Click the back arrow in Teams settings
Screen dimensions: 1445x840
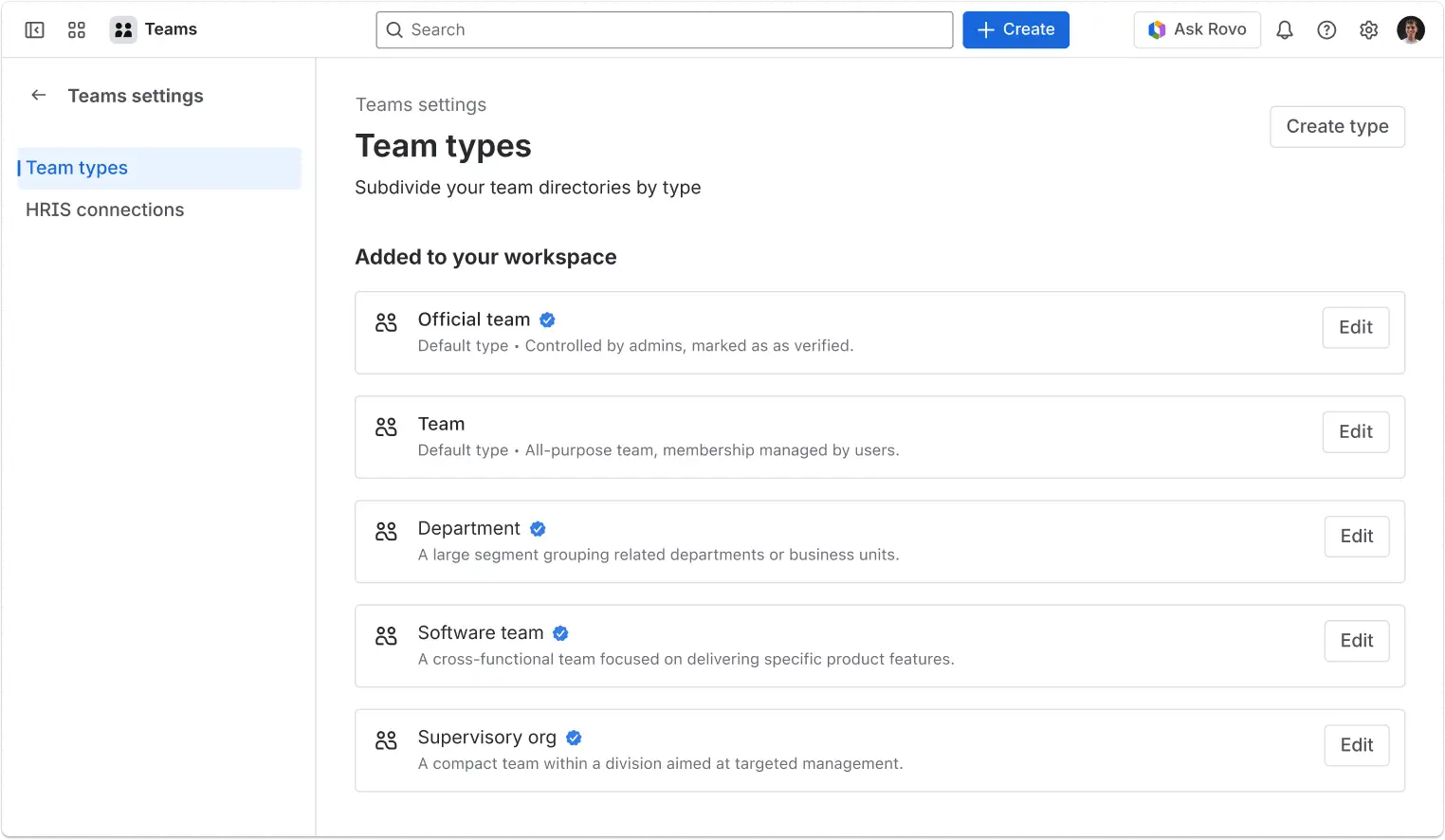click(38, 95)
